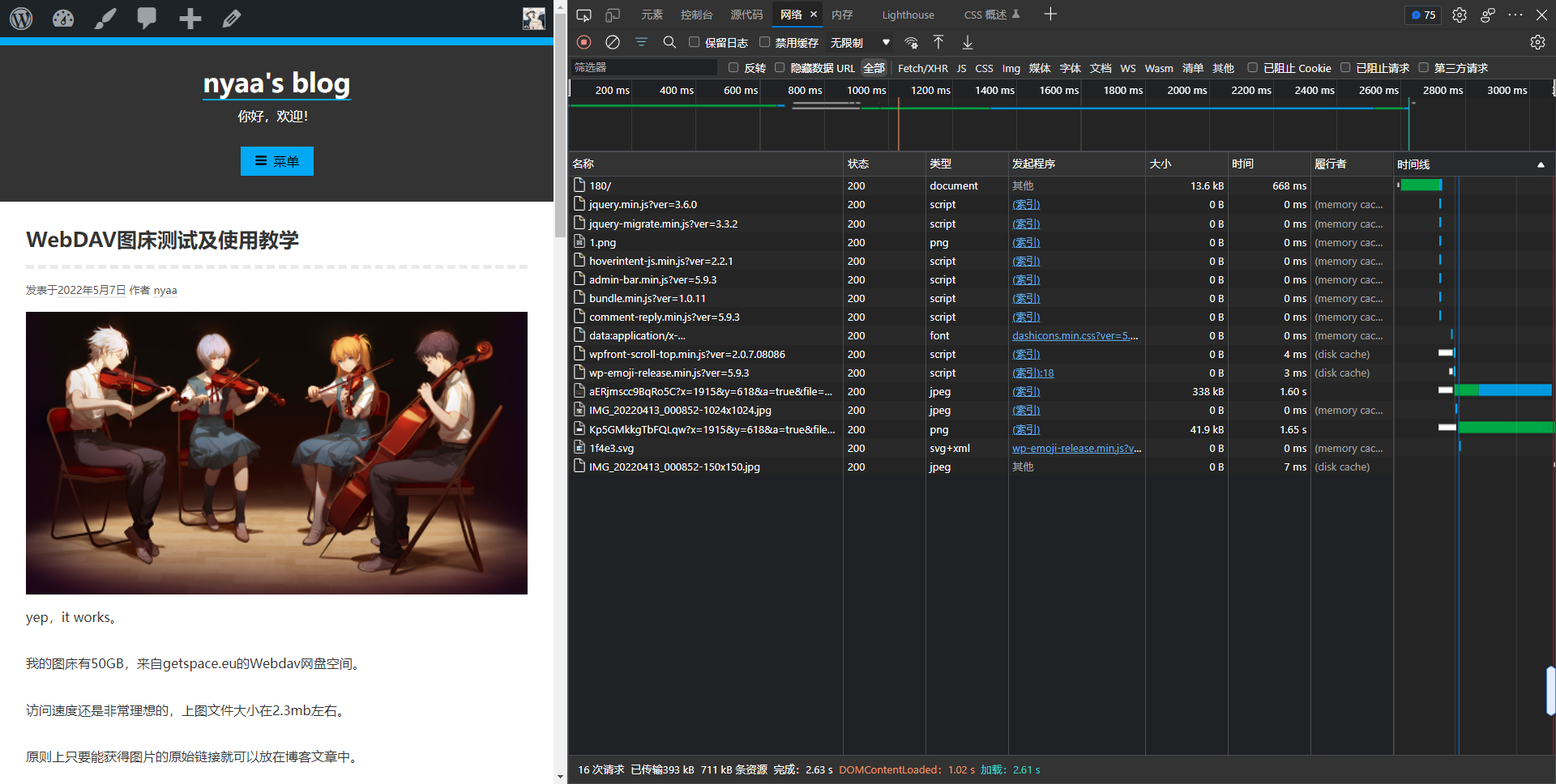This screenshot has height=784, width=1556.
Task: Sort by the 时间线 column arrow
Action: tap(1541, 164)
